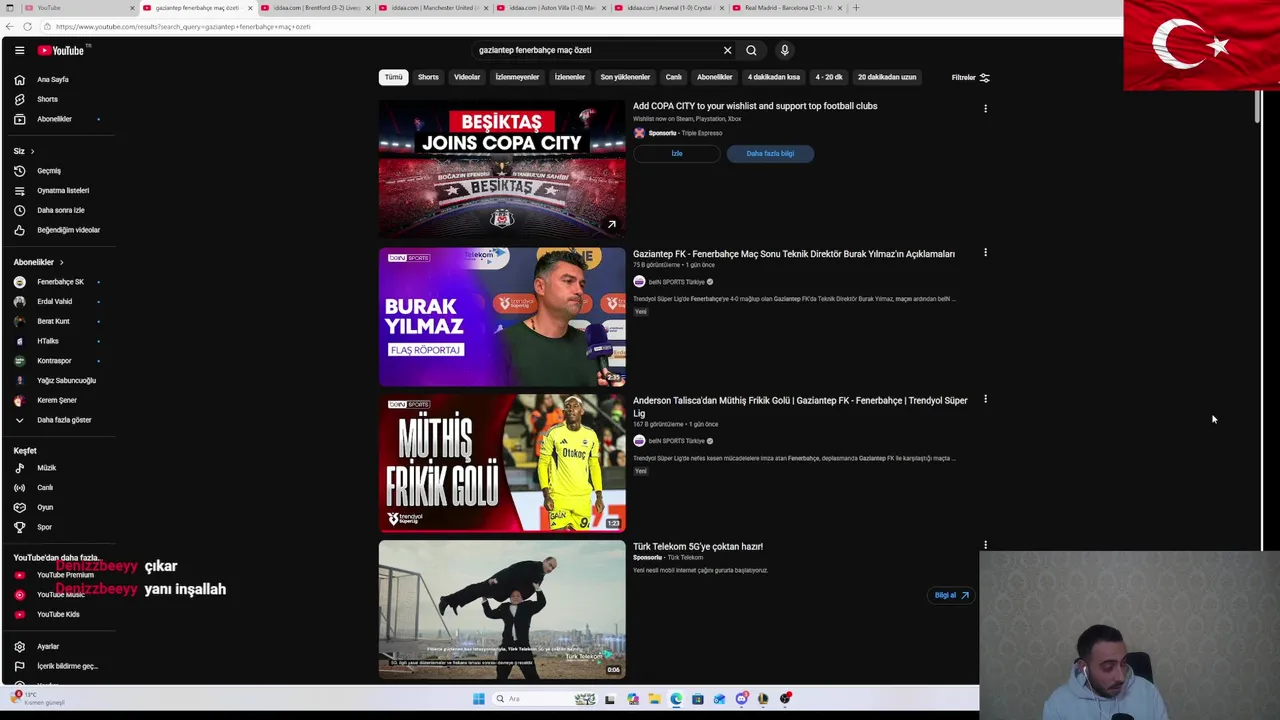Viewport: 1280px width, 720px height.
Task: Open Filtreler search filters
Action: pos(970,77)
